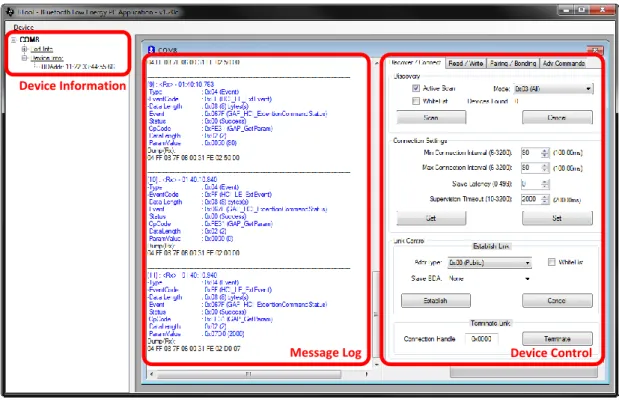Open the Adv. Commands tab

point(563,63)
